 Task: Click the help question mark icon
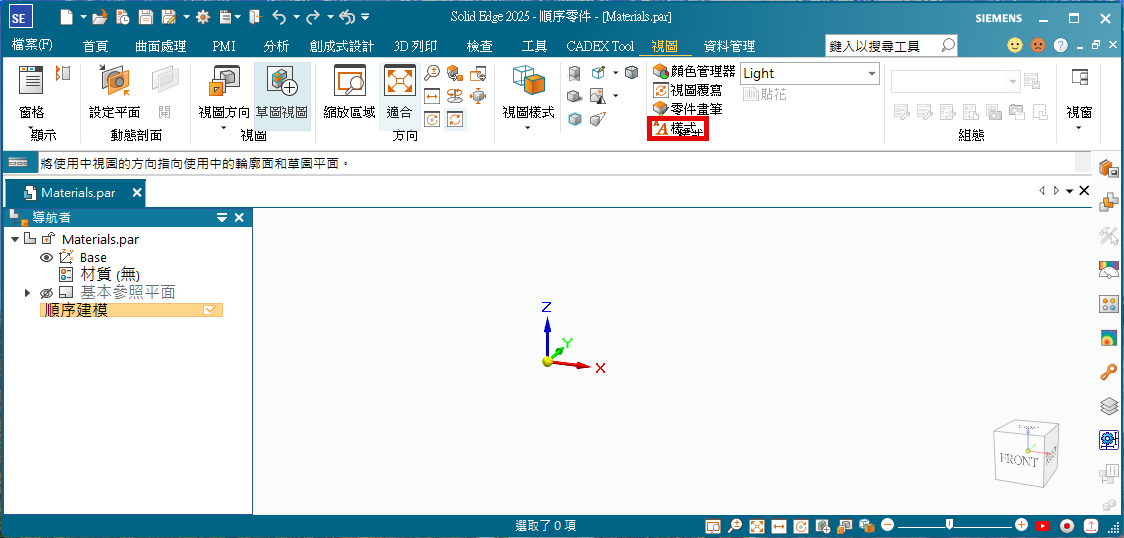(x=1061, y=45)
